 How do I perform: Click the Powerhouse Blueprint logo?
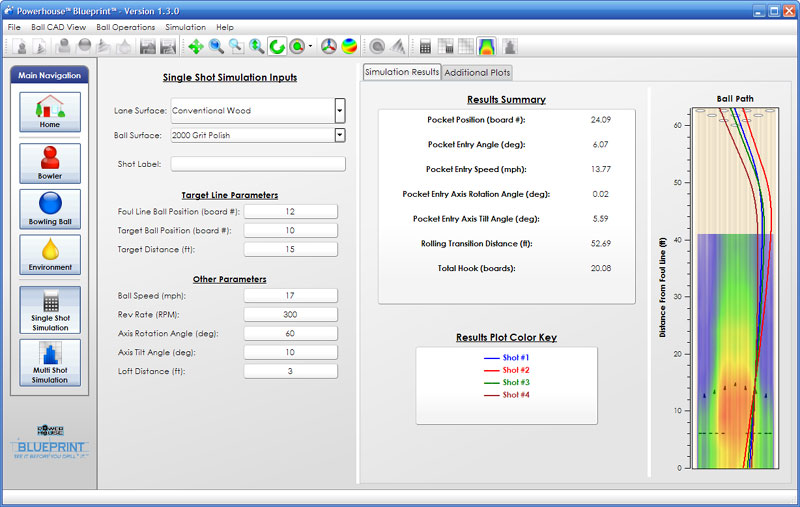pyautogui.click(x=50, y=442)
